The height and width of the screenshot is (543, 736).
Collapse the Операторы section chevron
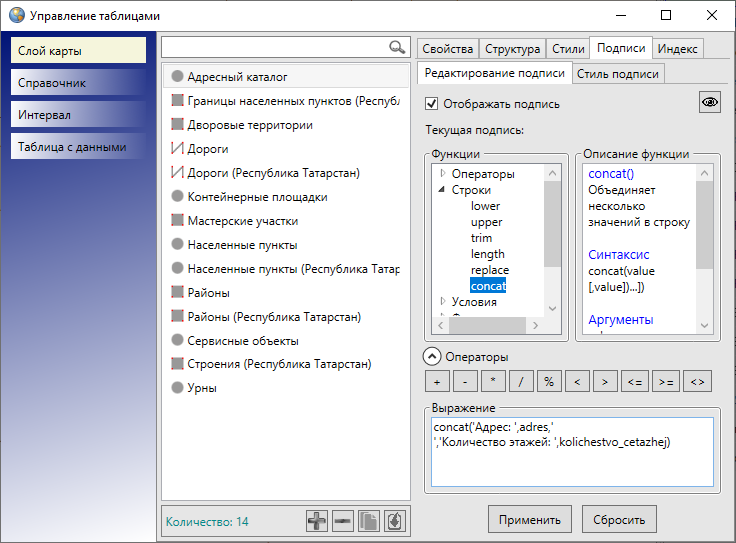(x=431, y=356)
